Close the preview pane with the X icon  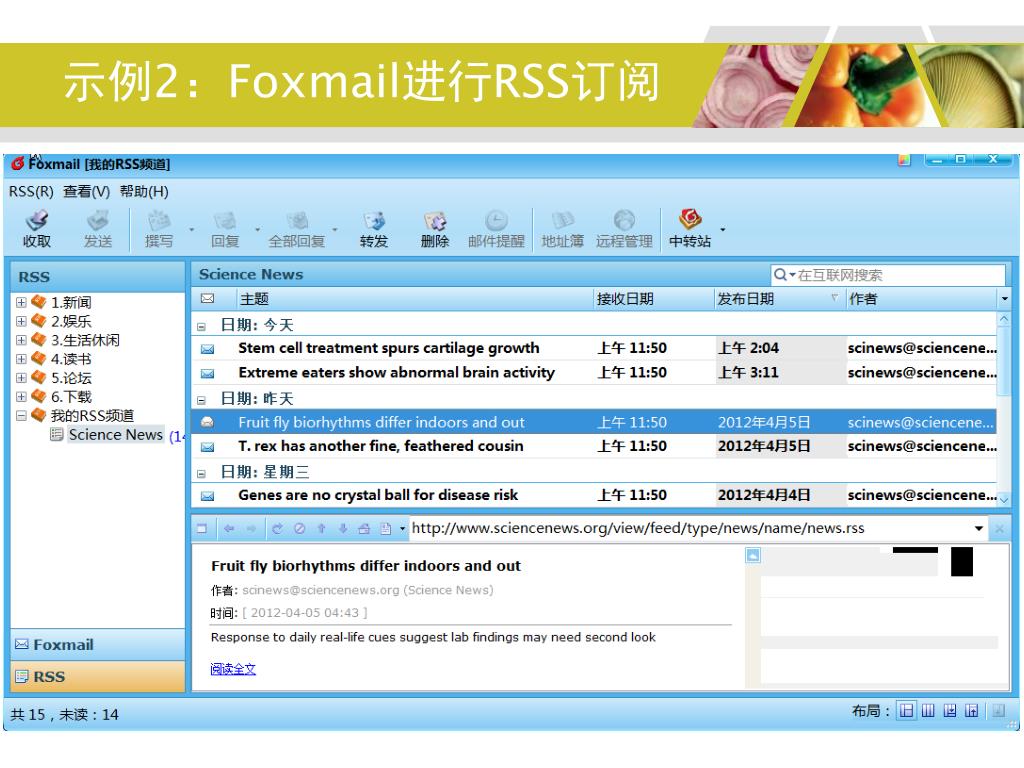(x=999, y=529)
